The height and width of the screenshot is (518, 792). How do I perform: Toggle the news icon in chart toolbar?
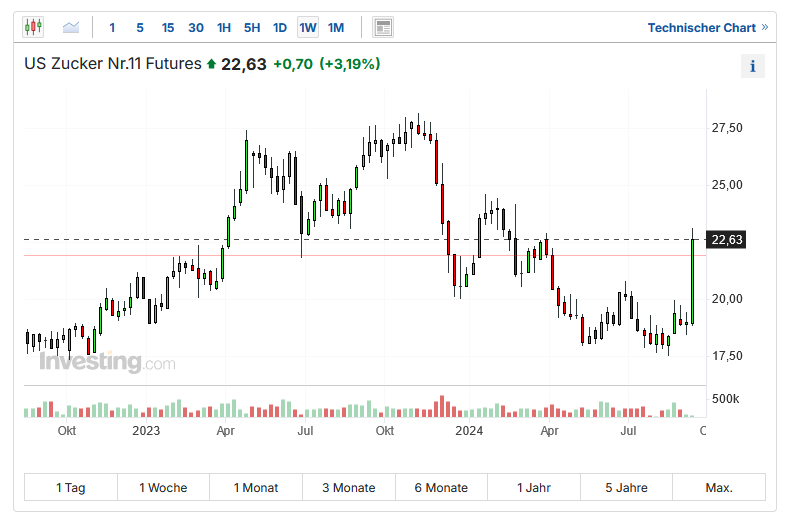[x=382, y=27]
